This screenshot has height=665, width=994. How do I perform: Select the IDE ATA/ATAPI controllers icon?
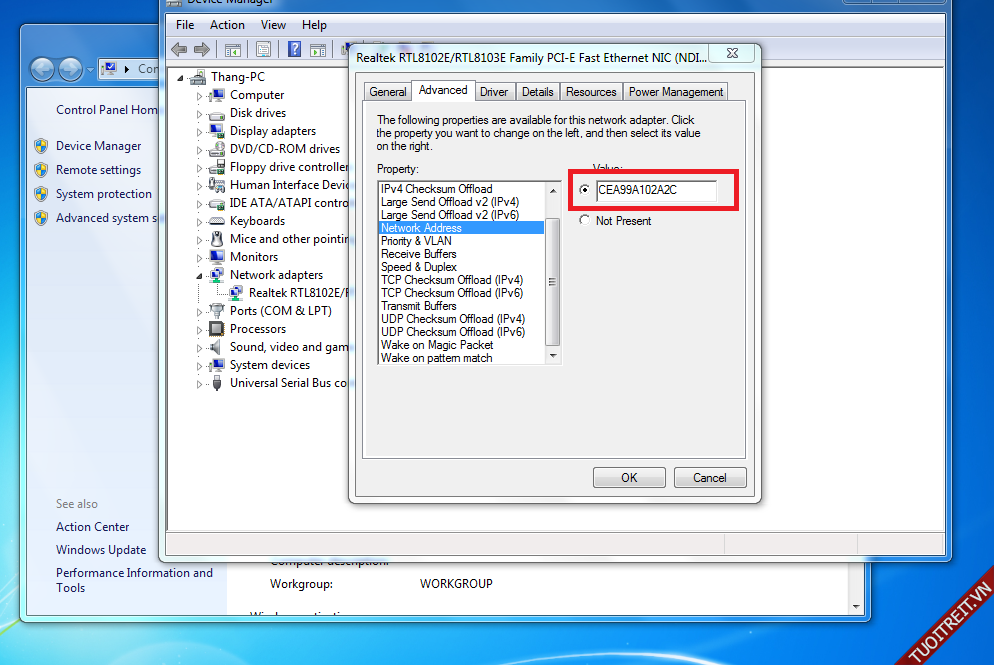(217, 203)
